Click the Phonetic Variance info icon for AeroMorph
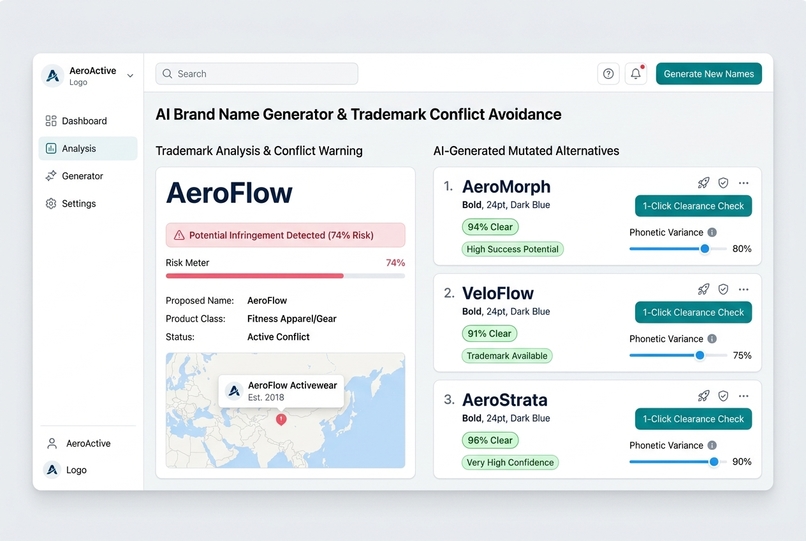Image resolution: width=806 pixels, height=541 pixels. [712, 232]
